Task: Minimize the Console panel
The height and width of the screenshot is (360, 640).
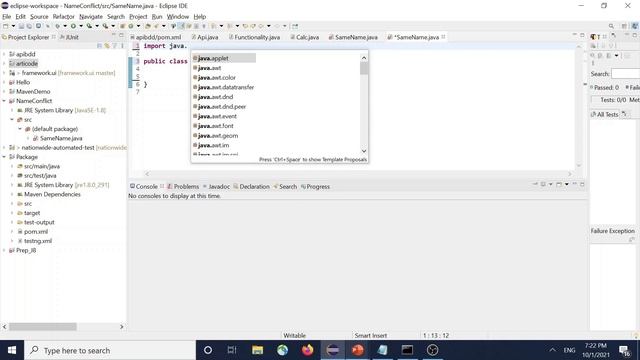Action: pos(575,184)
